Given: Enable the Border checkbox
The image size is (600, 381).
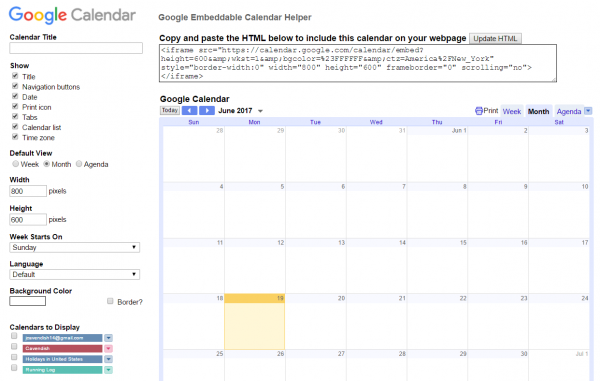Looking at the screenshot, I should click(110, 301).
